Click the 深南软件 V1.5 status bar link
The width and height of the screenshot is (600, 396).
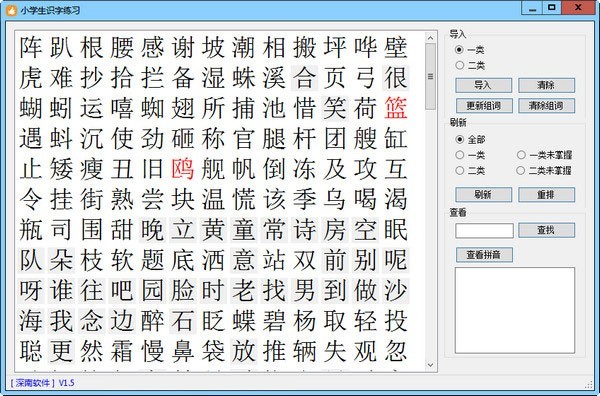point(42,383)
